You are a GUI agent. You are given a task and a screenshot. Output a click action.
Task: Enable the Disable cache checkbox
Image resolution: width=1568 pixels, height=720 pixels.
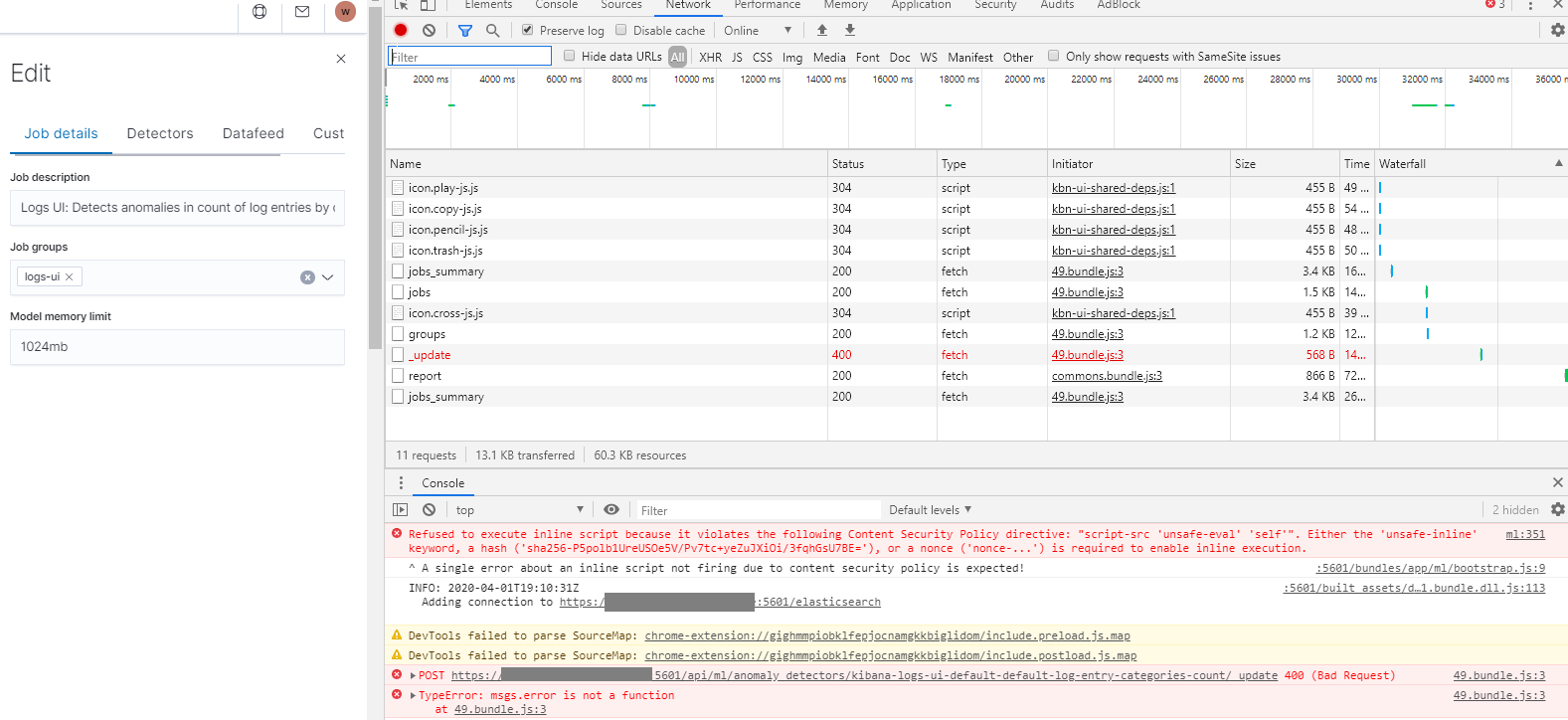coord(621,30)
